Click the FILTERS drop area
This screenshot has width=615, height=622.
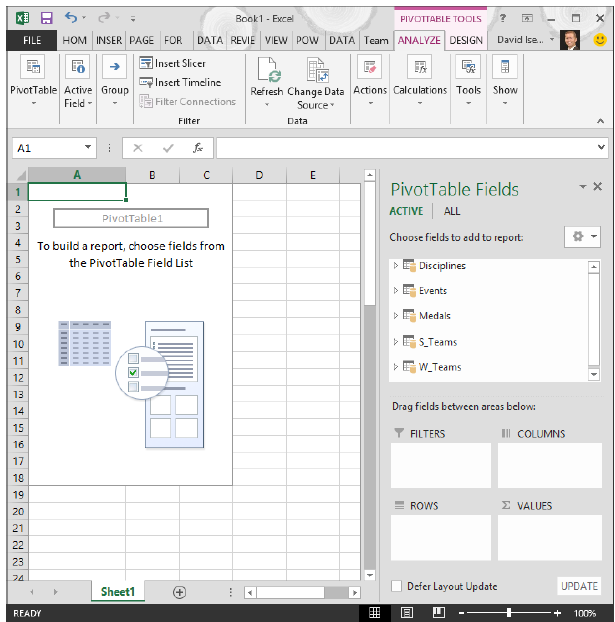point(441,465)
